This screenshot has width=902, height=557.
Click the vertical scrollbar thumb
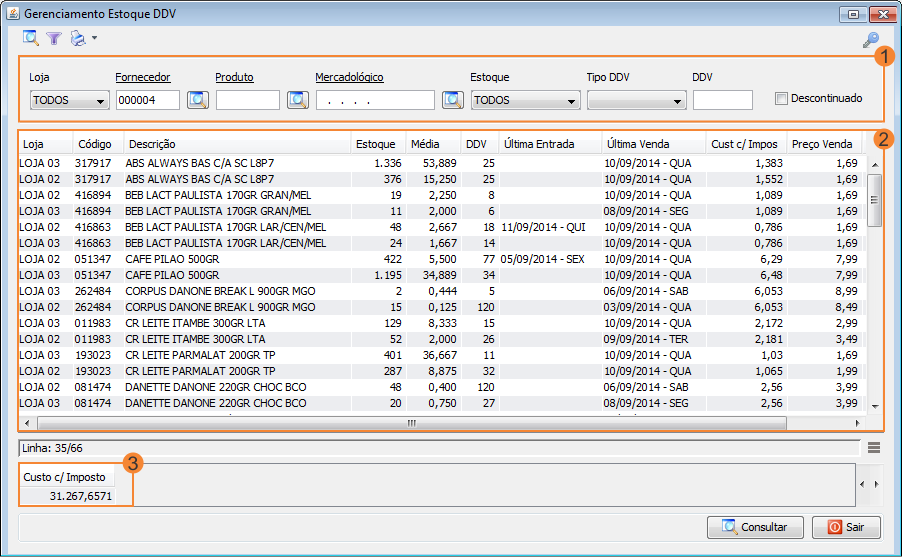tap(874, 200)
